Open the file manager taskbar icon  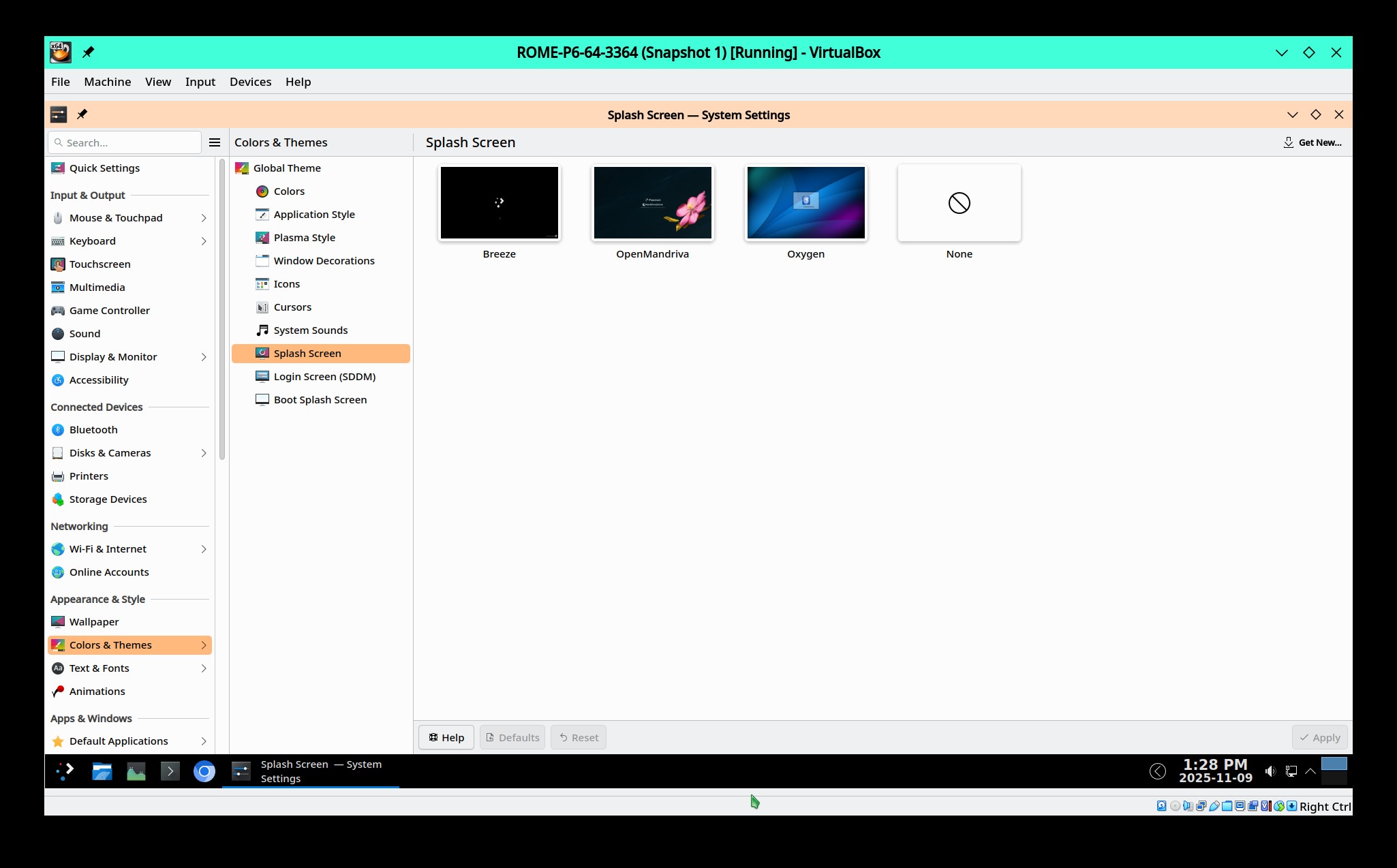pyautogui.click(x=102, y=771)
